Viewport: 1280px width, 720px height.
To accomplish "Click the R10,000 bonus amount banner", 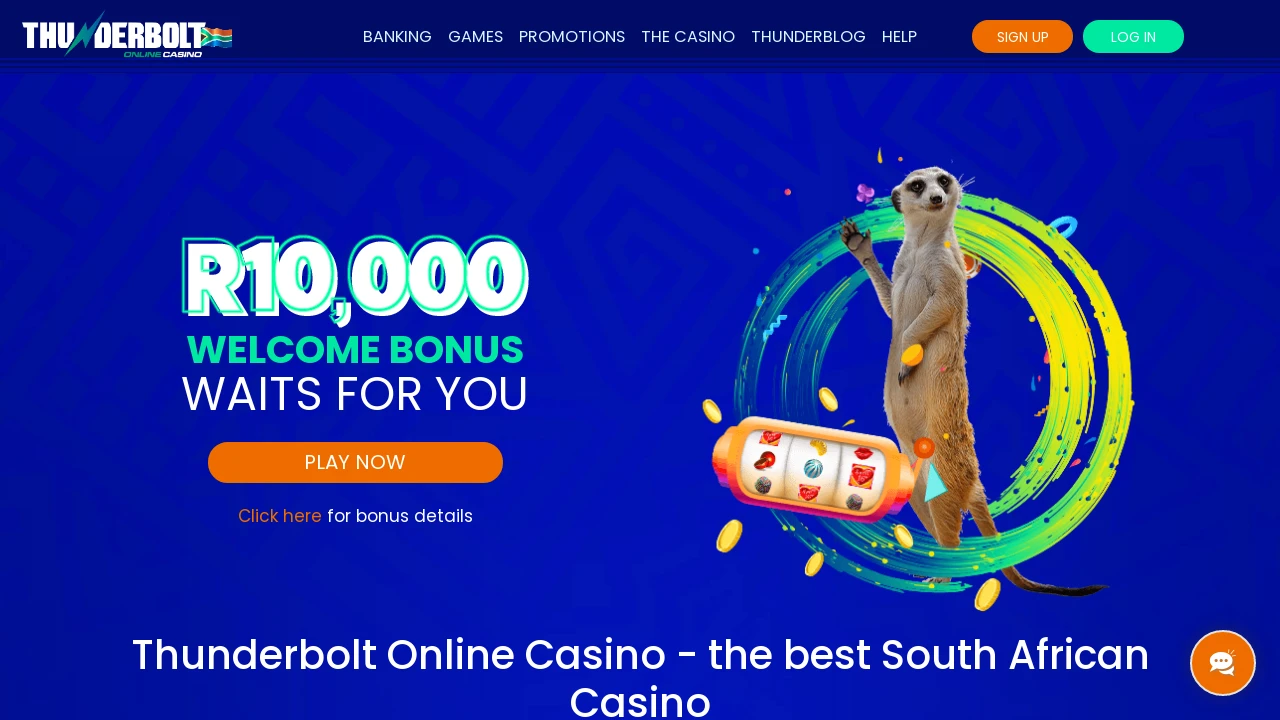I will point(355,279).
